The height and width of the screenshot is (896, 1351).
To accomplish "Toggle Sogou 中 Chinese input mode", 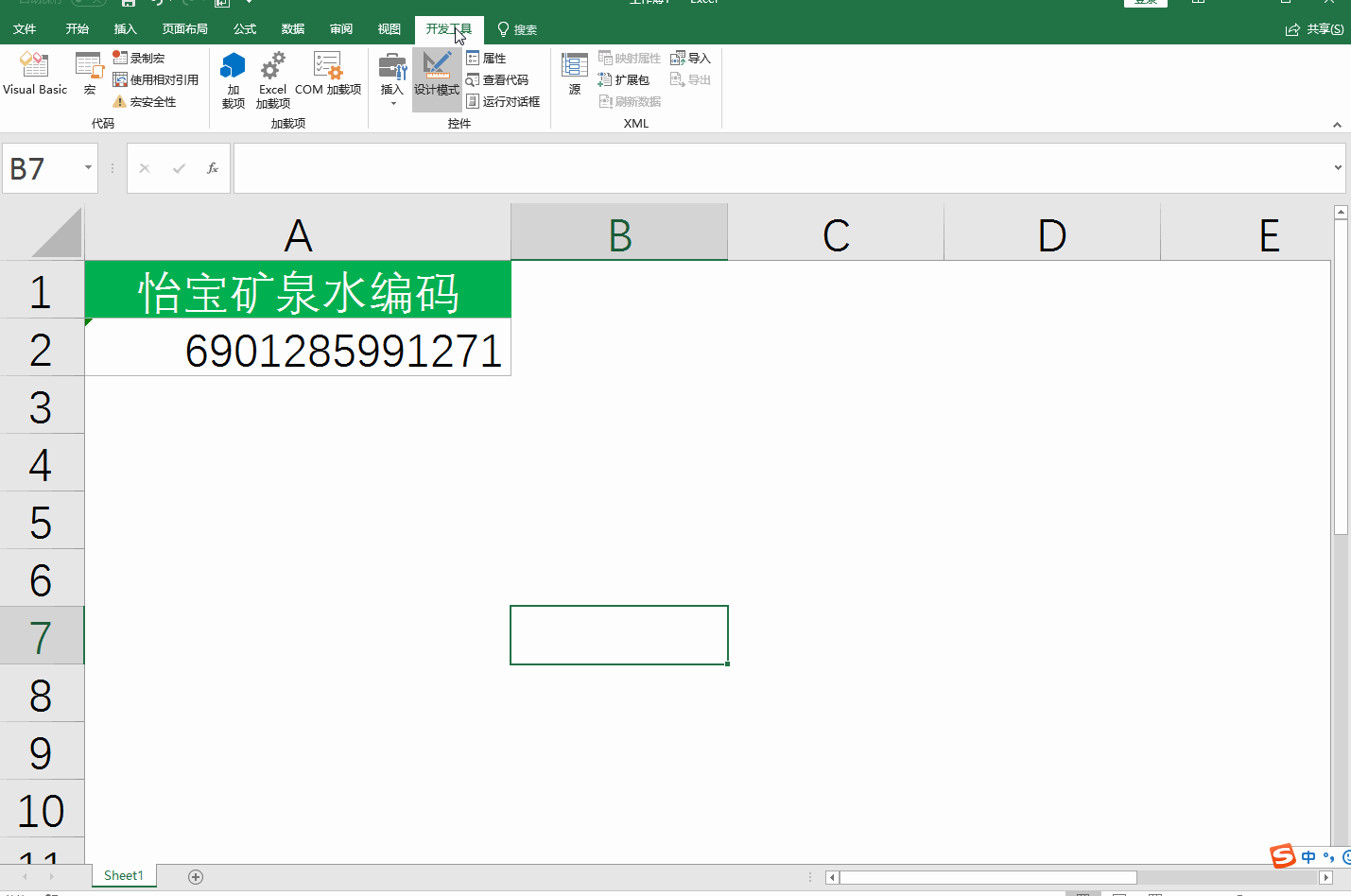I will click(1308, 857).
